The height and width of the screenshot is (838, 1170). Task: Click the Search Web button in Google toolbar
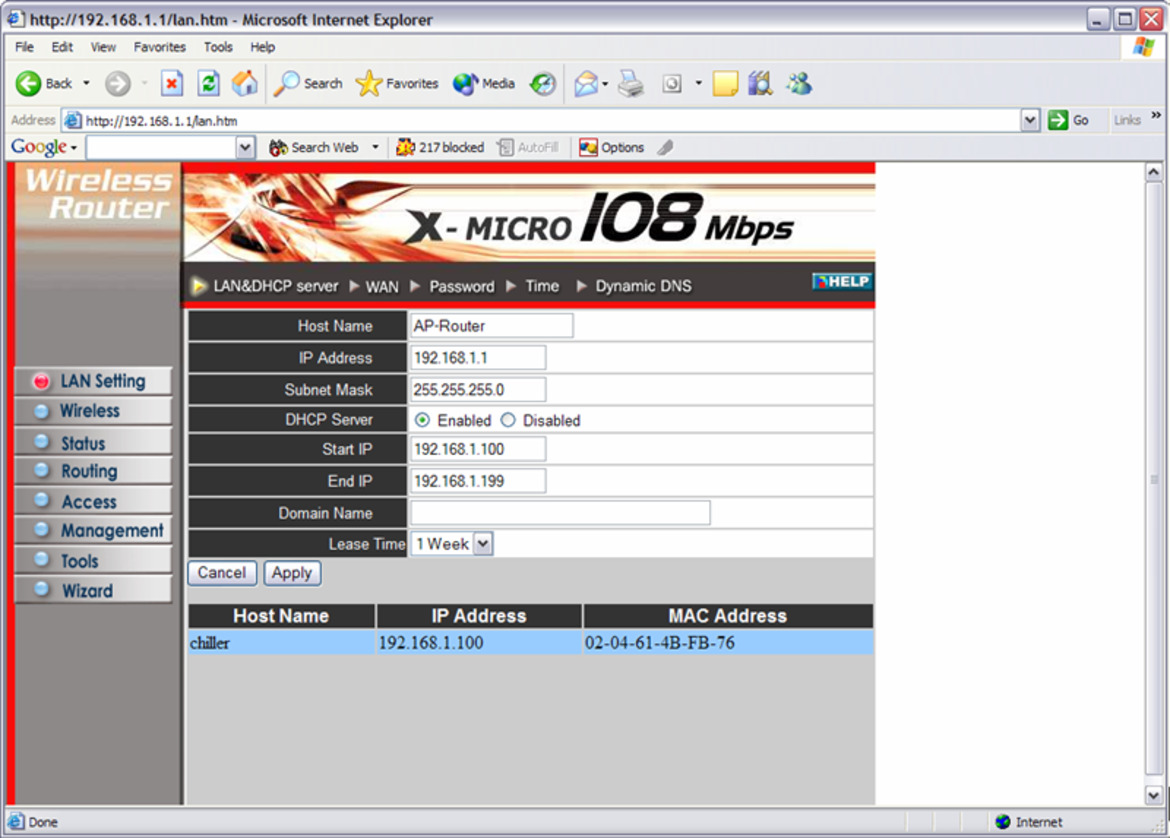point(314,148)
